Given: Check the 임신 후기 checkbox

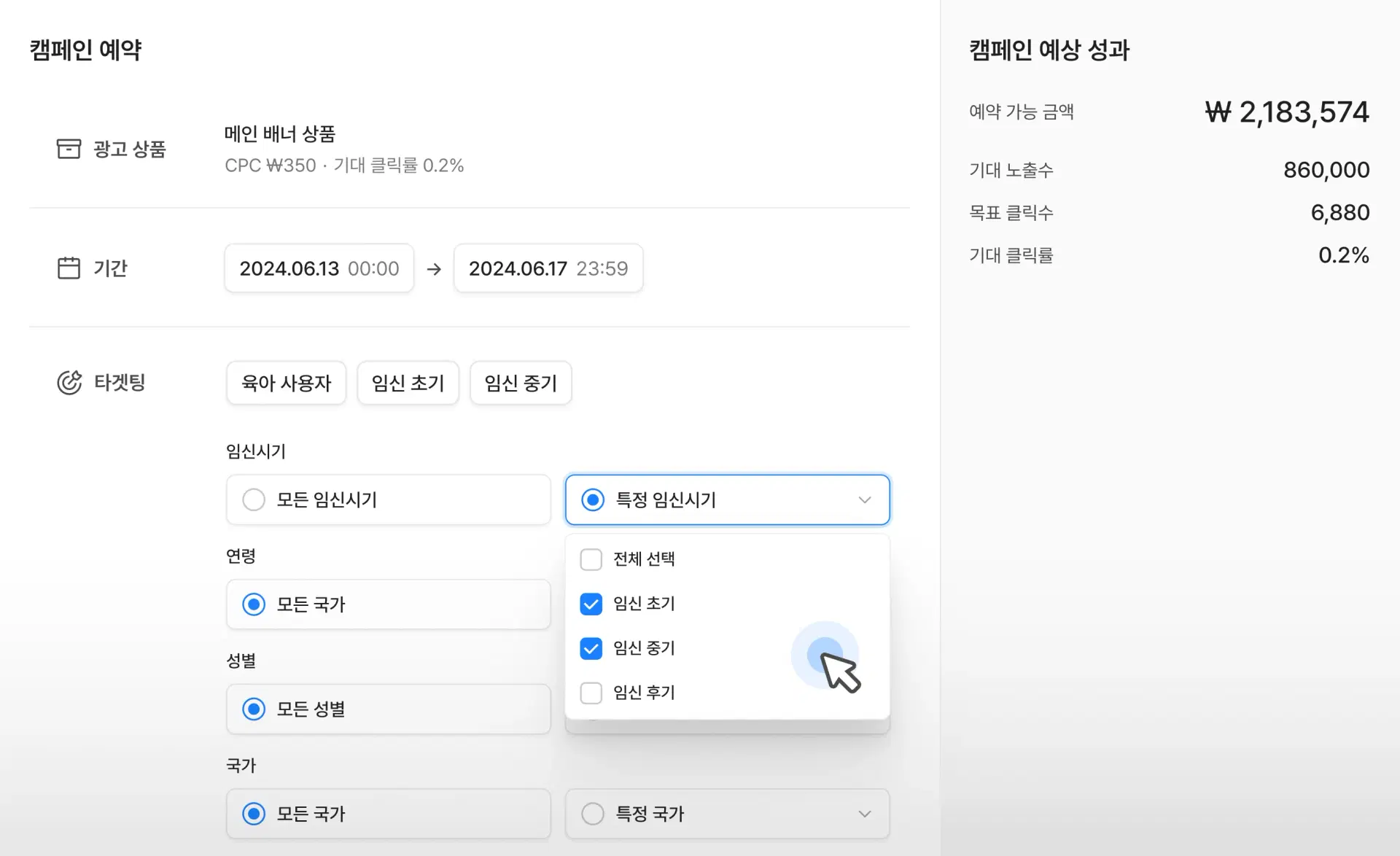Looking at the screenshot, I should coord(591,693).
